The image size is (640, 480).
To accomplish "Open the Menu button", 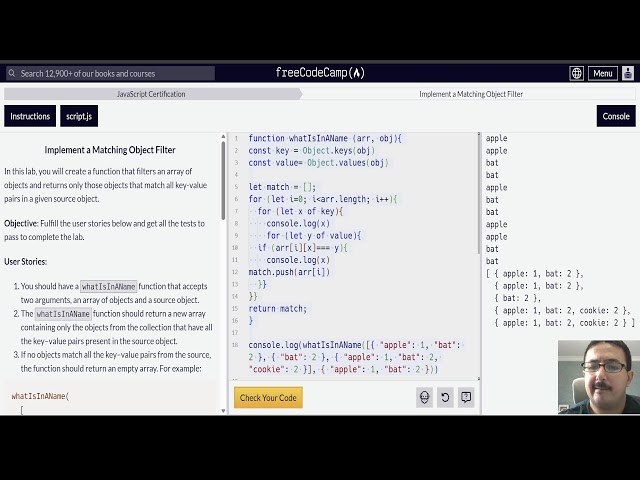I will (602, 73).
